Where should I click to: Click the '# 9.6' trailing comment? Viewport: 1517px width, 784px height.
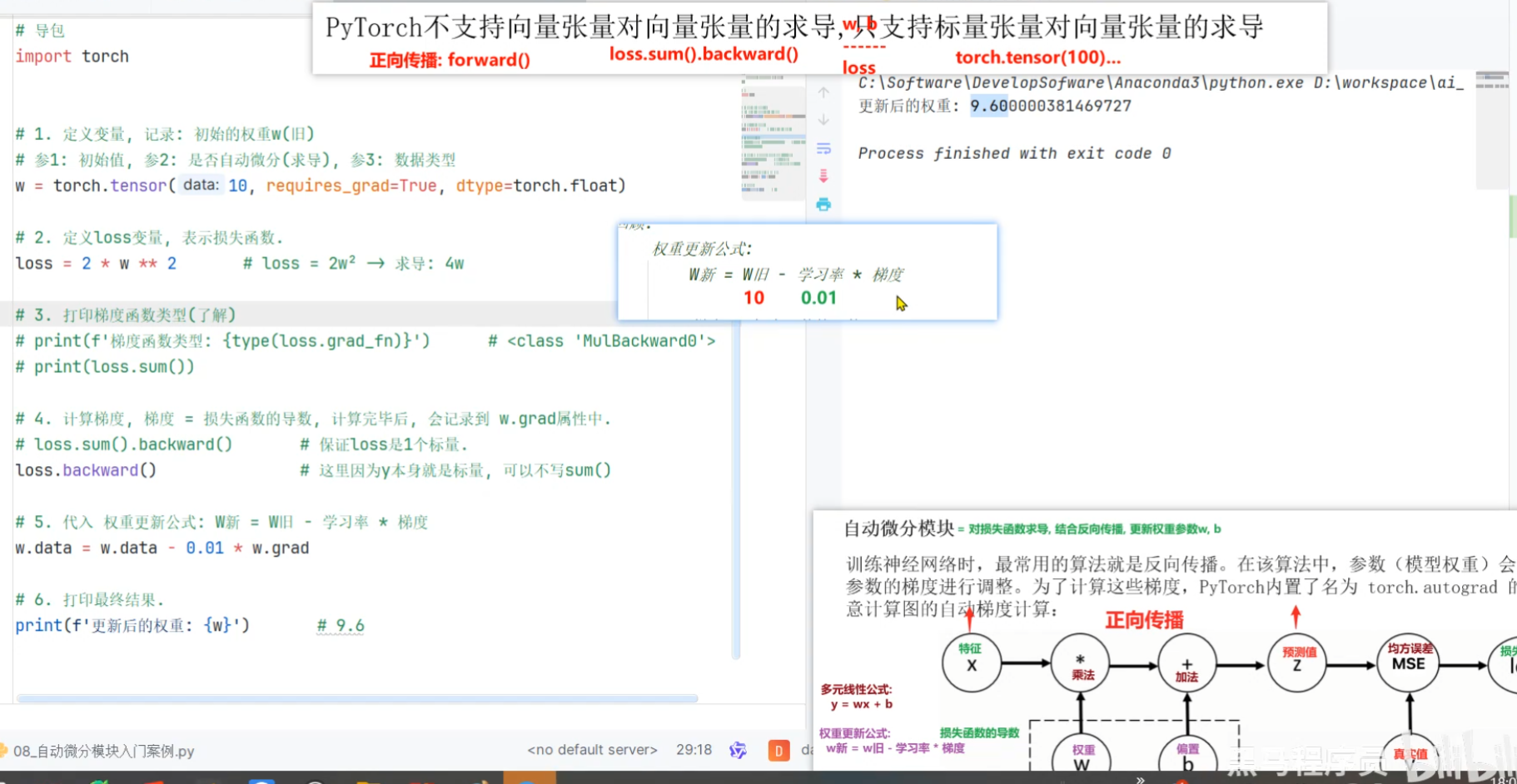[x=341, y=625]
